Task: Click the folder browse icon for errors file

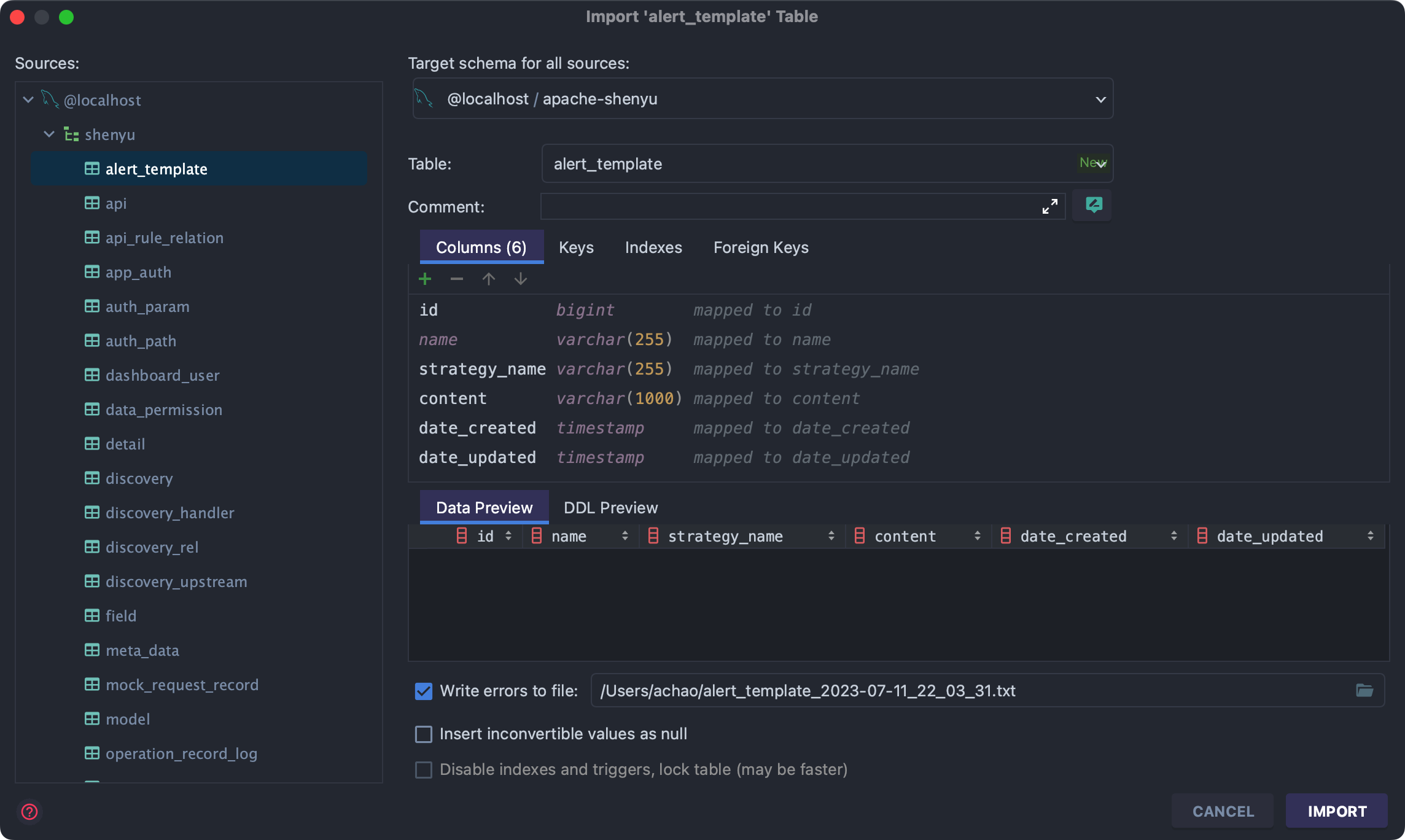Action: [x=1364, y=691]
